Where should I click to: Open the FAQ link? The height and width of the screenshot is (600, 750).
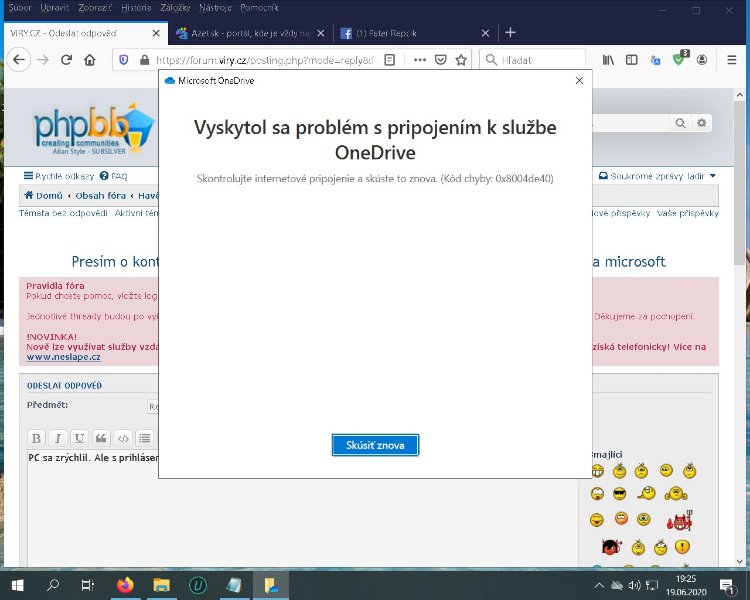coord(114,176)
